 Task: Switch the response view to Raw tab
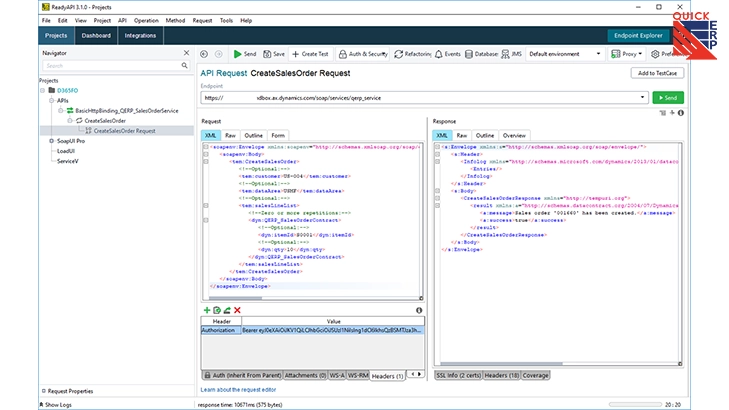461,135
